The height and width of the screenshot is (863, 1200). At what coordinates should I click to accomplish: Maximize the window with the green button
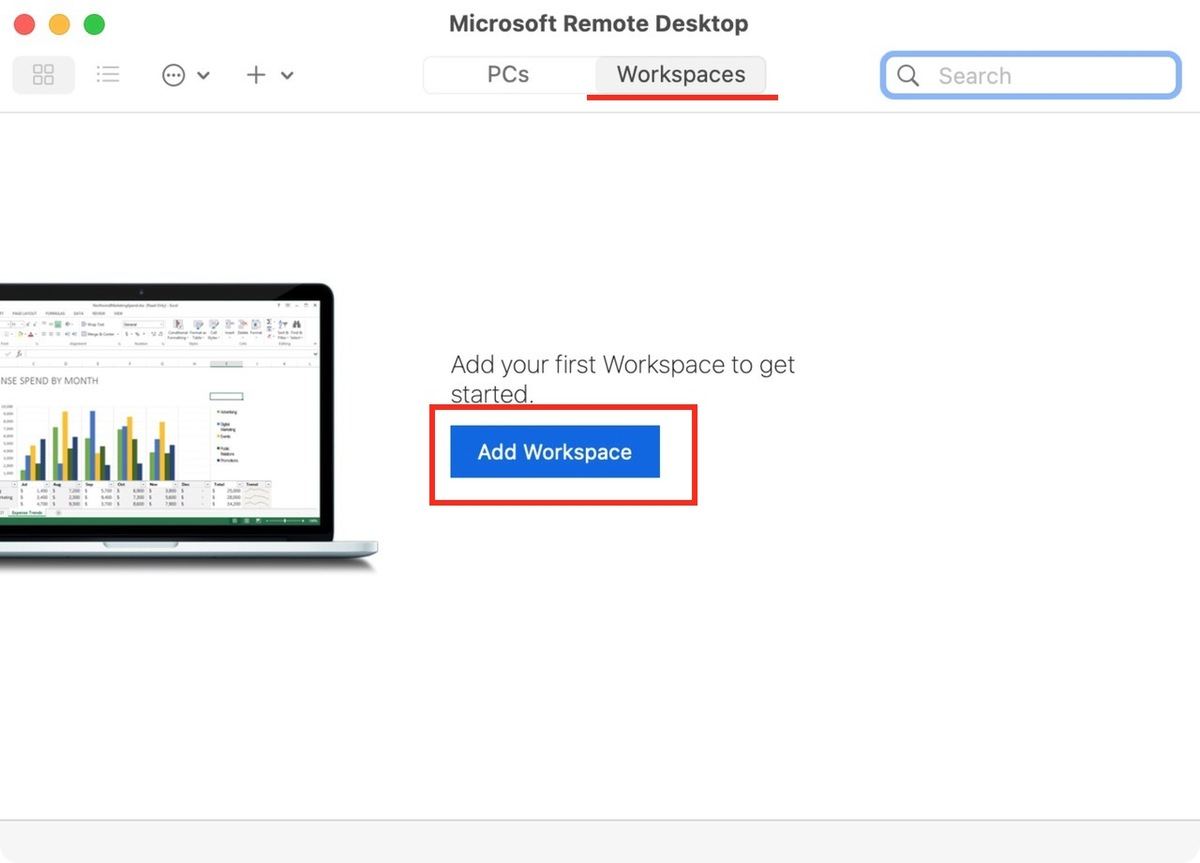click(94, 24)
